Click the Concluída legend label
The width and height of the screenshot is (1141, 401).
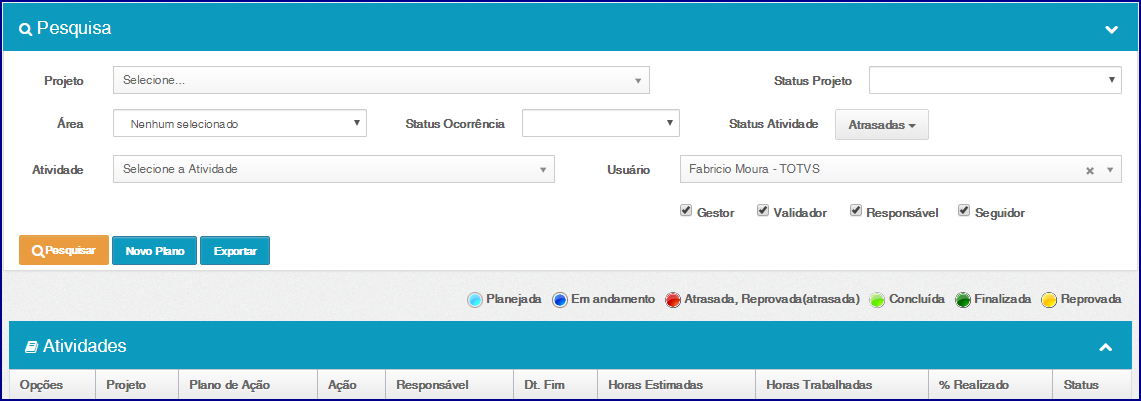click(x=917, y=299)
